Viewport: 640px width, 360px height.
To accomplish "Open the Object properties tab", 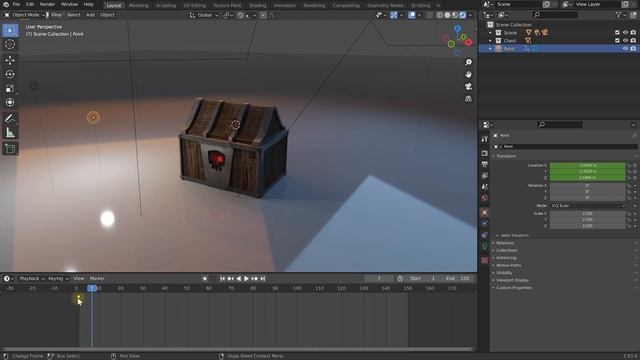I will pyautogui.click(x=484, y=213).
